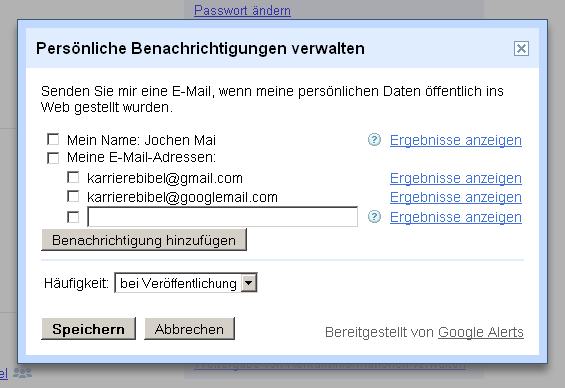Click help icon beside empty email field
This screenshot has width=565, height=388.
coord(374,217)
